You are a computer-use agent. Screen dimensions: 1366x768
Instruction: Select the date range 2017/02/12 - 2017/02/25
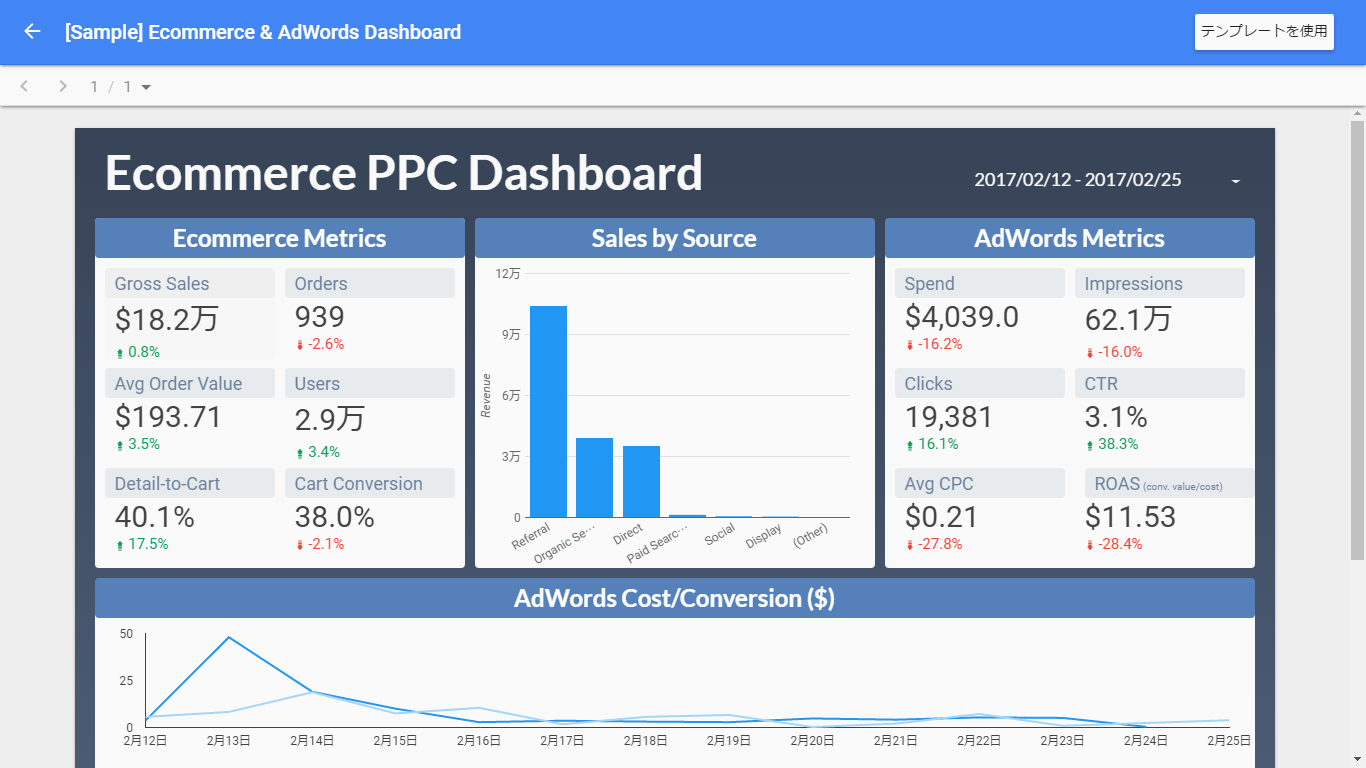pos(1078,180)
